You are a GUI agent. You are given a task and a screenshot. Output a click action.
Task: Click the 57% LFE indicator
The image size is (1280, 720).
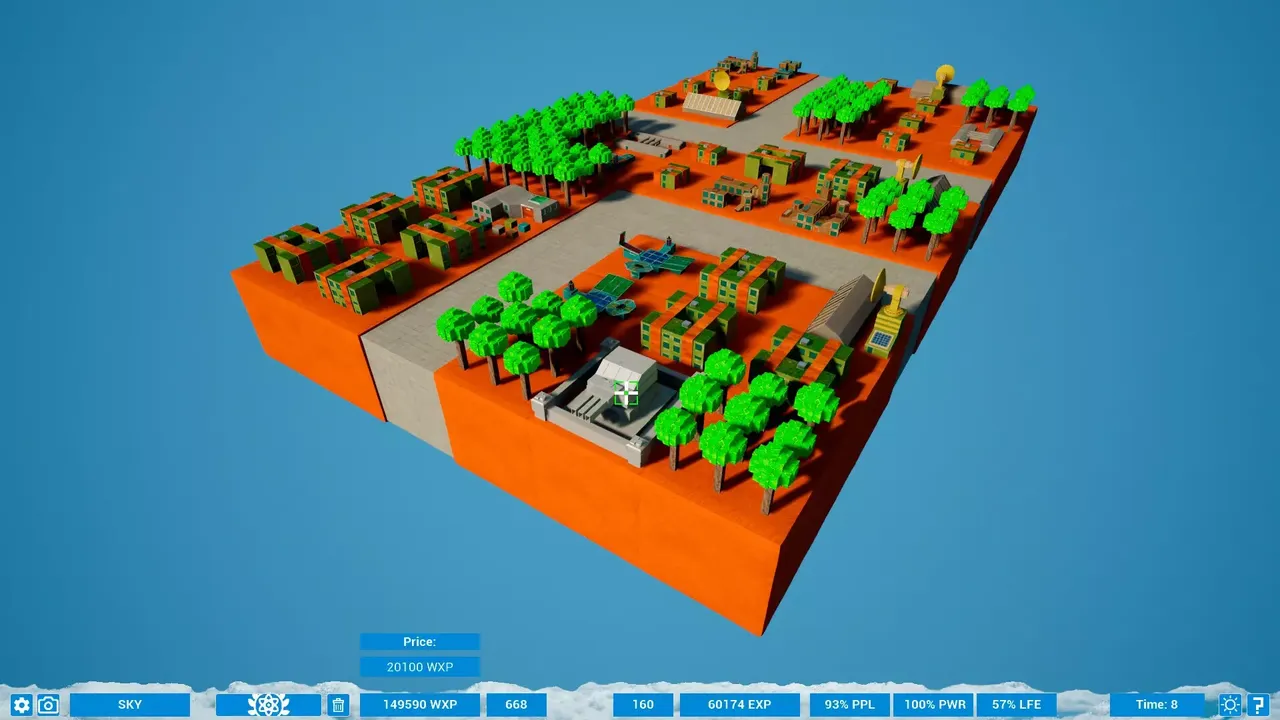1016,705
